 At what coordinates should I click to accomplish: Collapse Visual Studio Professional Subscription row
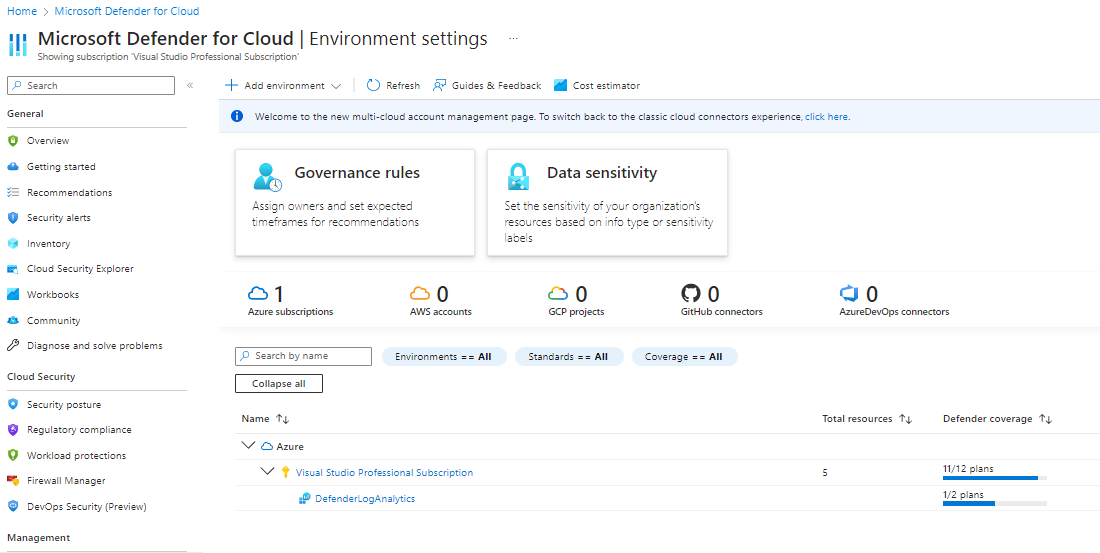click(x=267, y=472)
